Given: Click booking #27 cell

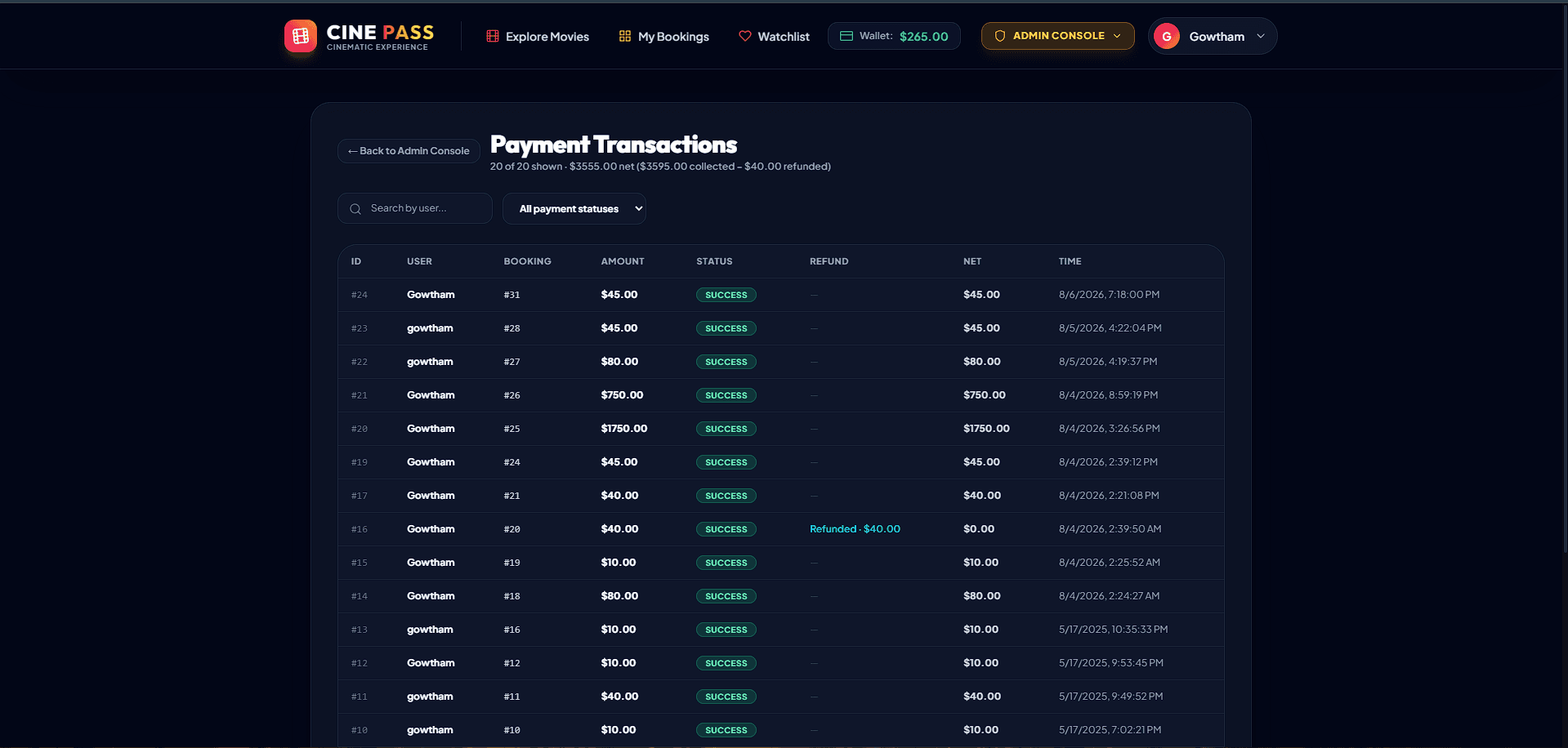Looking at the screenshot, I should click(x=511, y=362).
